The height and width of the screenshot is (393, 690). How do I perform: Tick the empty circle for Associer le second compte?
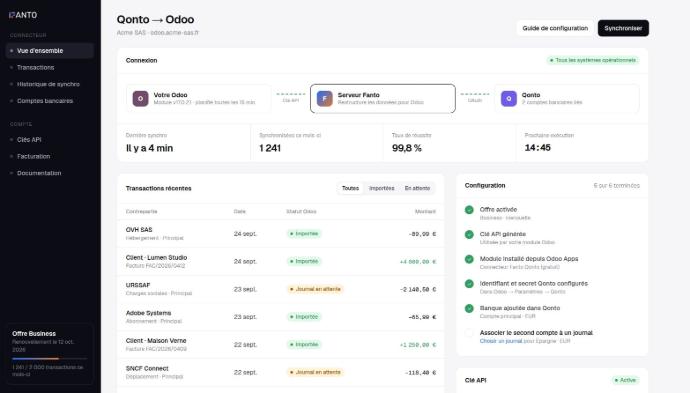click(469, 333)
